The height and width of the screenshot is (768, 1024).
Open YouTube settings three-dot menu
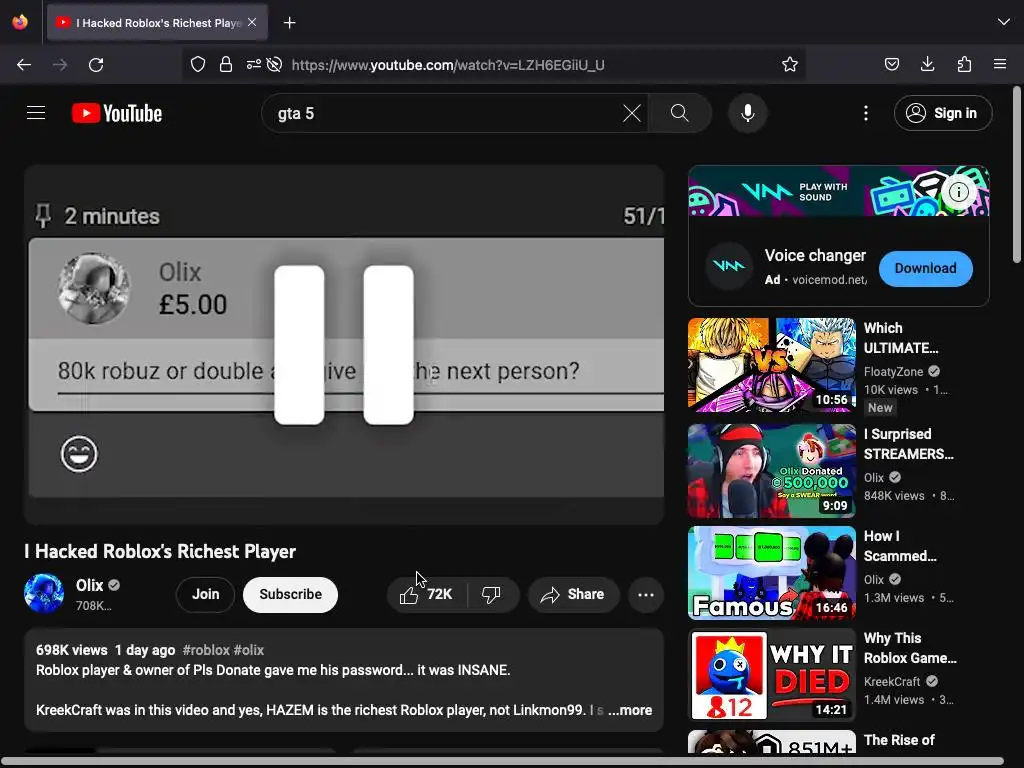[x=866, y=113]
